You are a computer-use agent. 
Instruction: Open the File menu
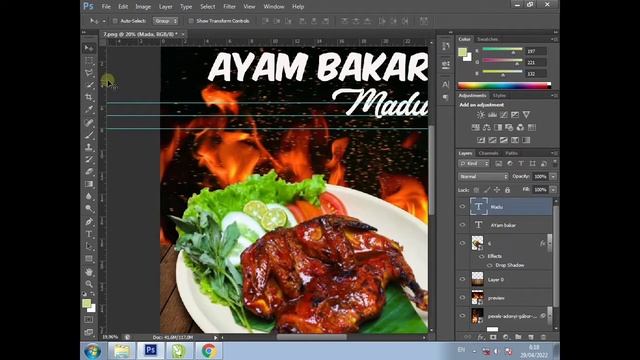[106, 7]
